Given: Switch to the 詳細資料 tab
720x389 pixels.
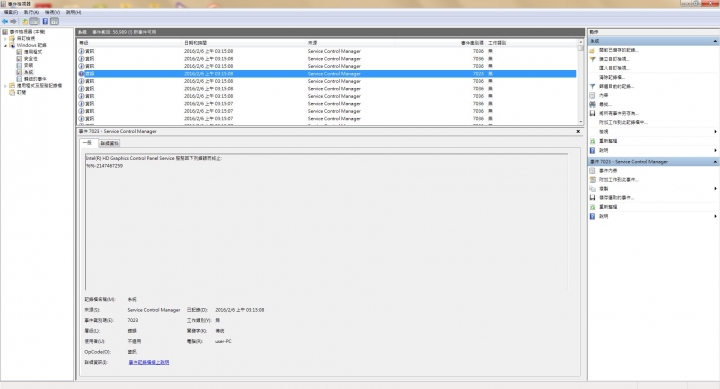Looking at the screenshot, I should coord(109,143).
